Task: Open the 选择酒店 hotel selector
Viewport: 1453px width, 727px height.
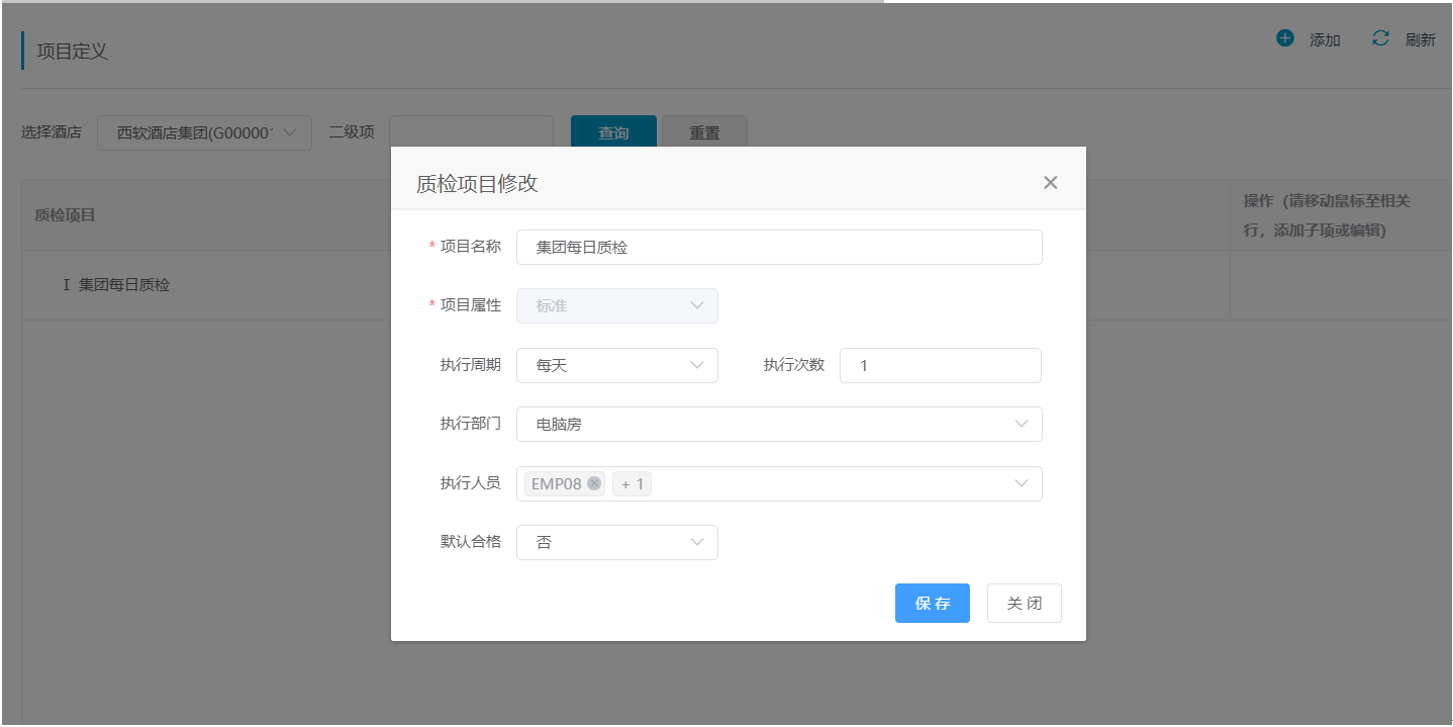Action: (204, 132)
